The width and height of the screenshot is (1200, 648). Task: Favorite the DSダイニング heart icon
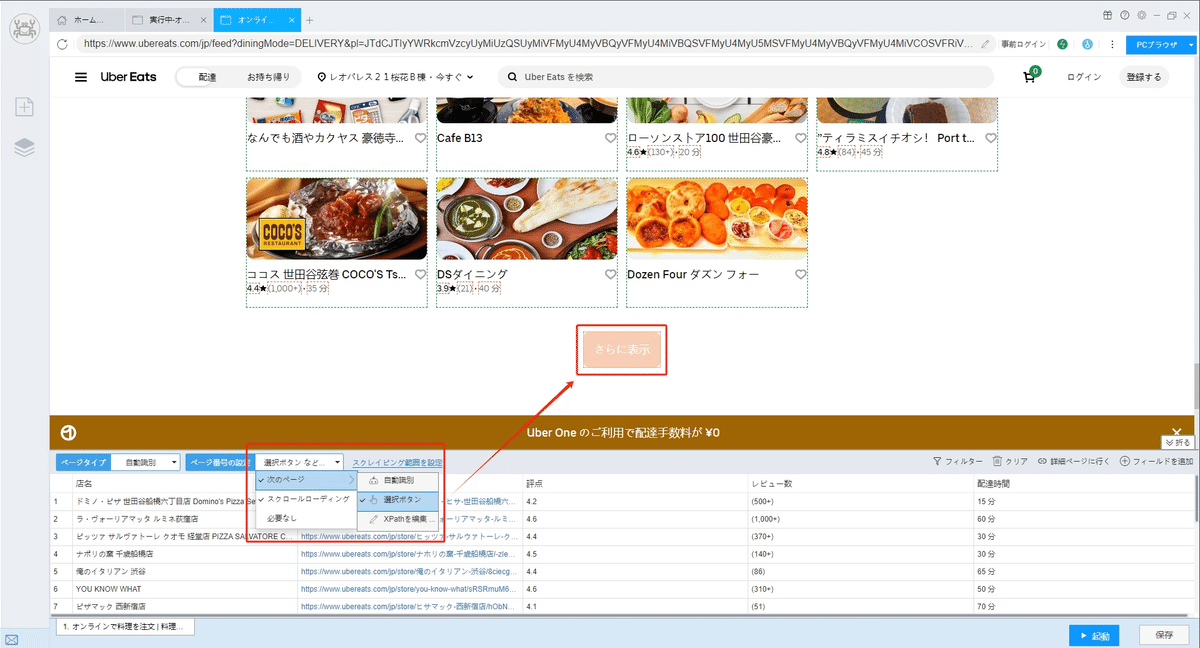tap(611, 274)
